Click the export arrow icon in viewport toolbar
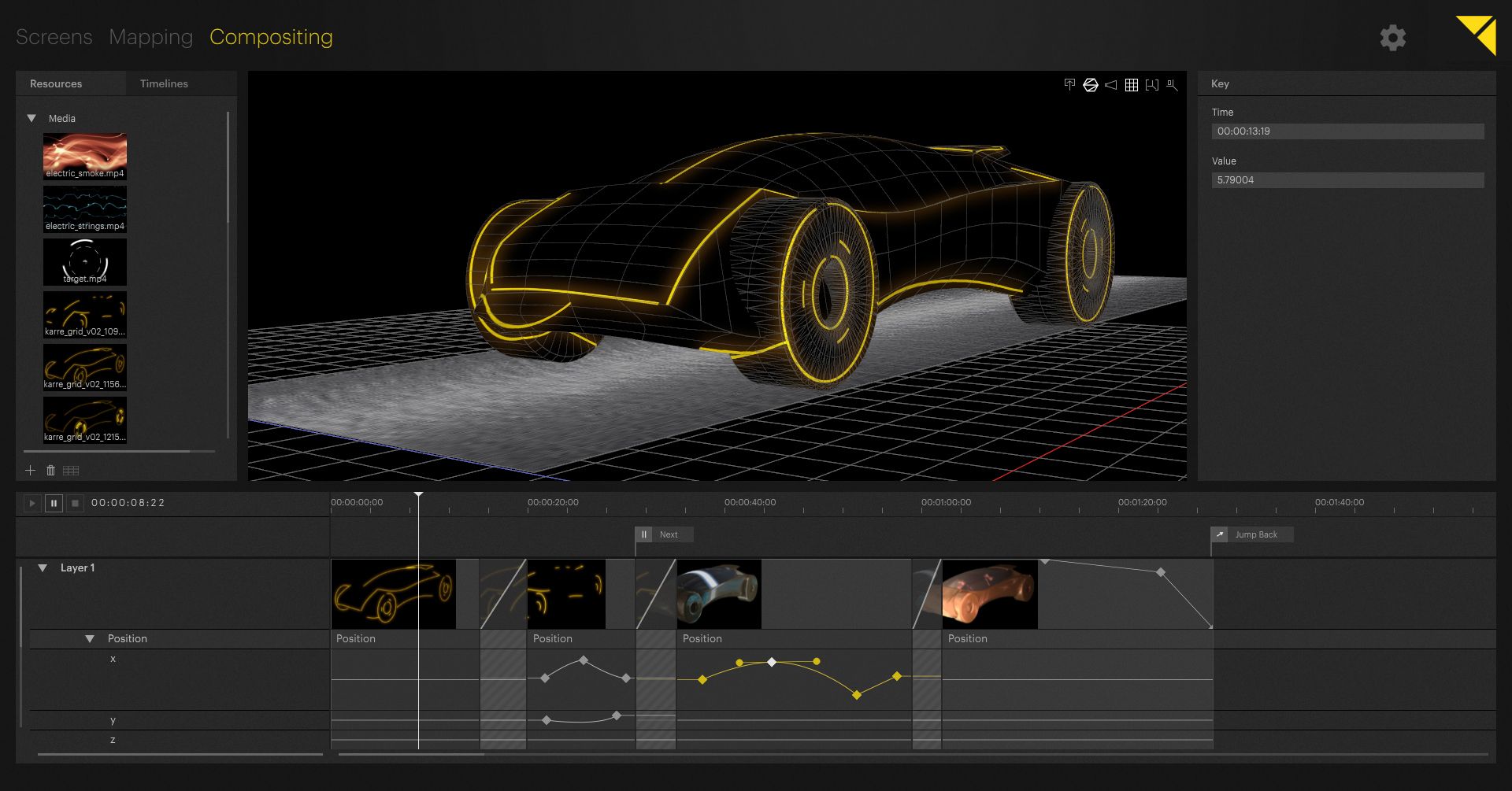The height and width of the screenshot is (791, 1512). click(x=1069, y=85)
